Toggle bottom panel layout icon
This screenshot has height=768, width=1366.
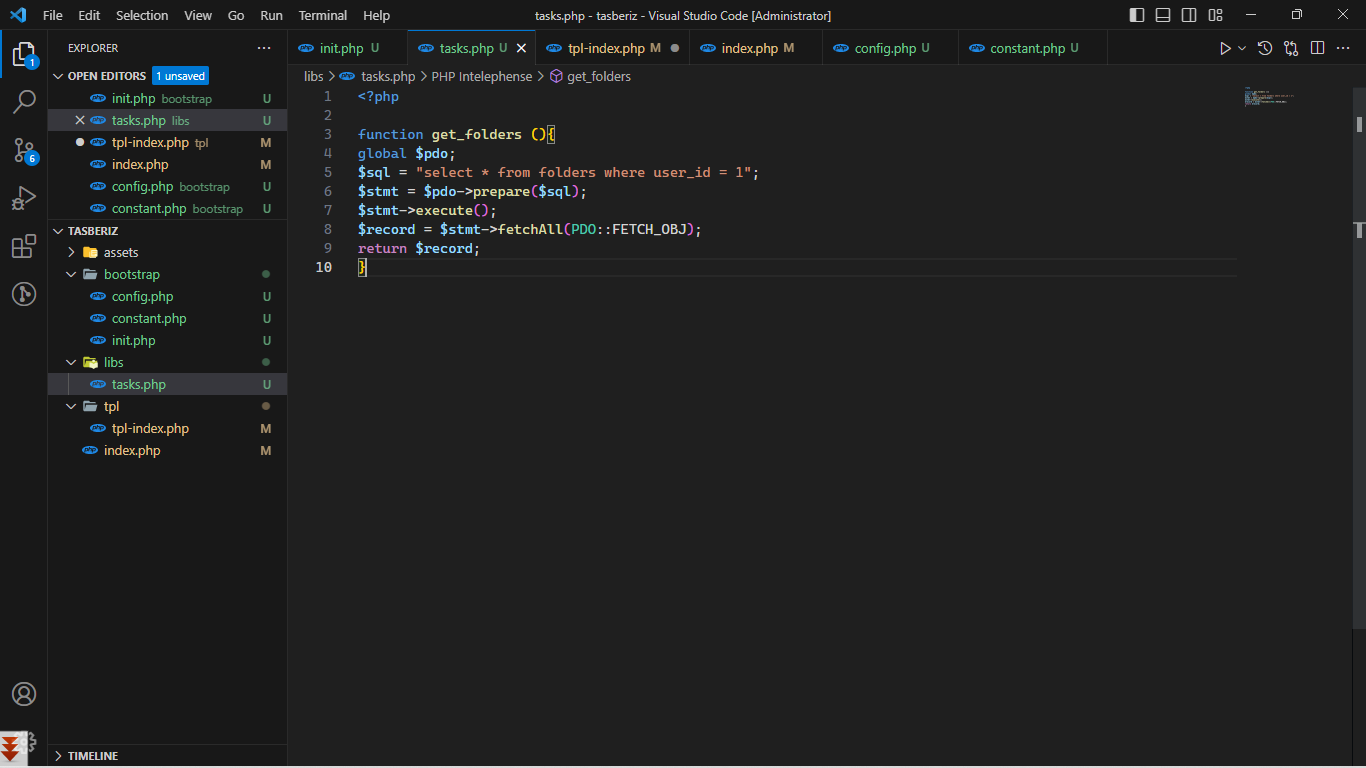coord(1163,15)
